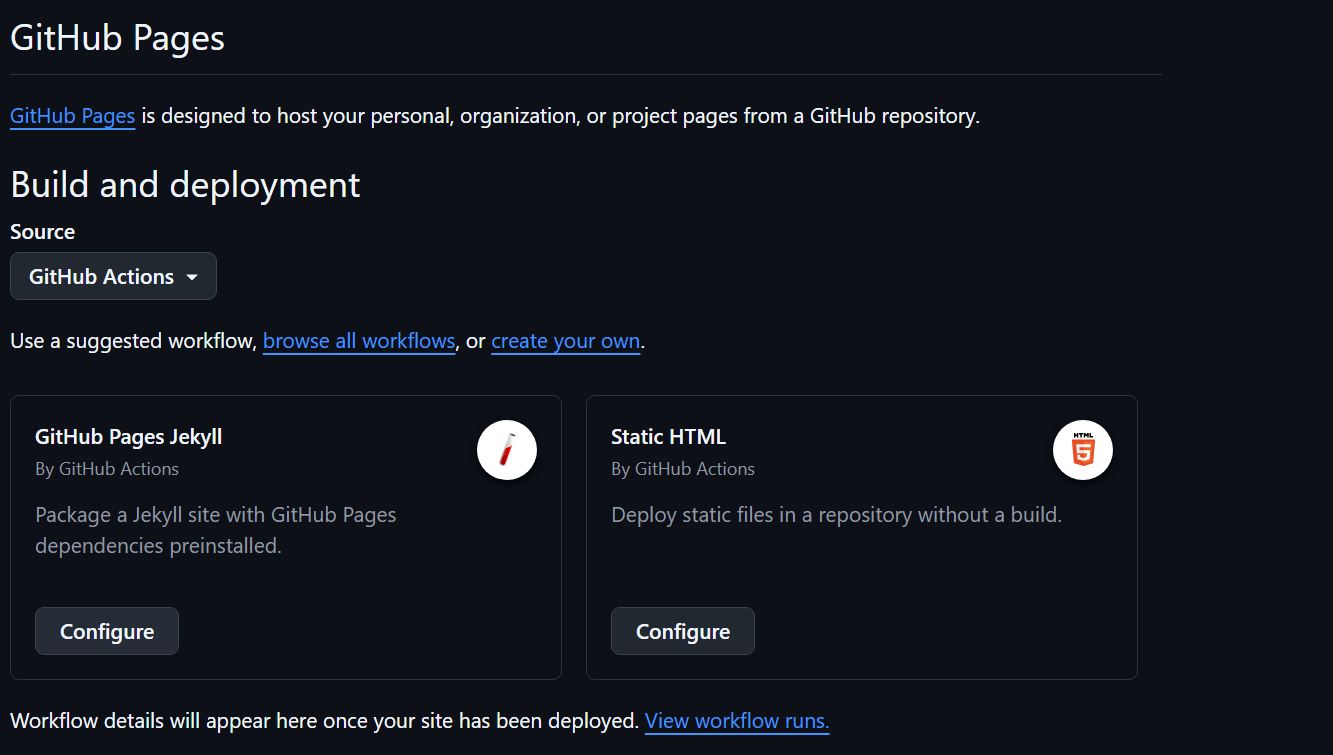This screenshot has width=1333, height=755.
Task: Click the GitHub Pages page heading
Action: click(x=117, y=38)
